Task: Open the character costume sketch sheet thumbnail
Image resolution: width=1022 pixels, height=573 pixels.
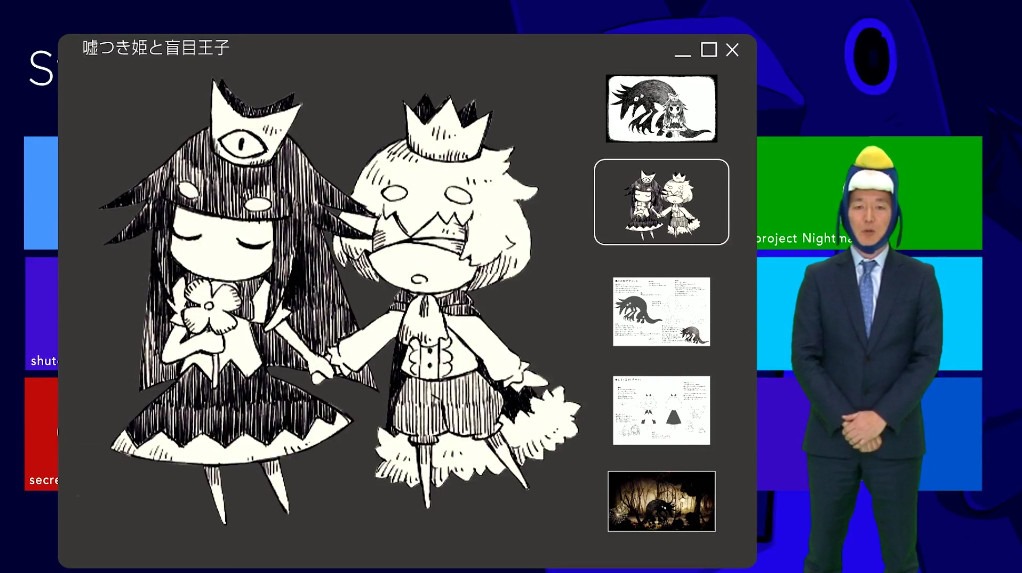Action: [661, 410]
